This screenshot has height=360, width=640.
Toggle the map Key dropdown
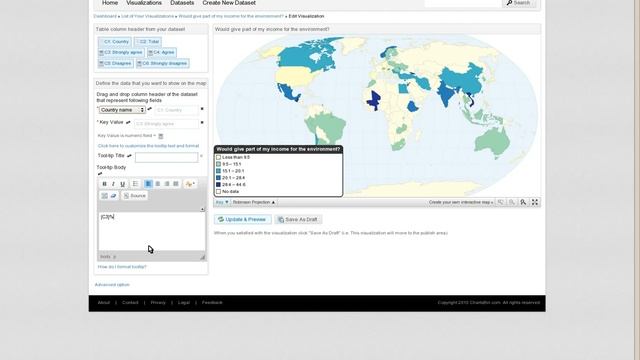pyautogui.click(x=222, y=202)
